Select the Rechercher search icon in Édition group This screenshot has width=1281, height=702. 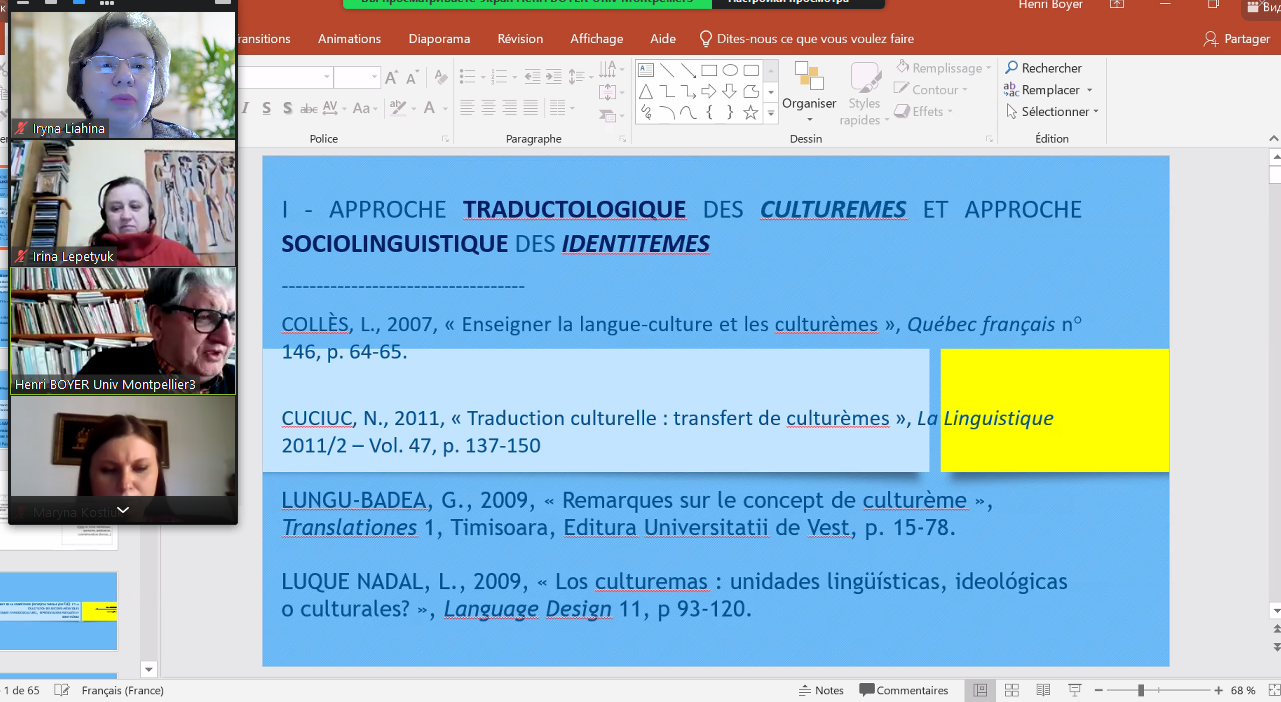pyautogui.click(x=1010, y=68)
